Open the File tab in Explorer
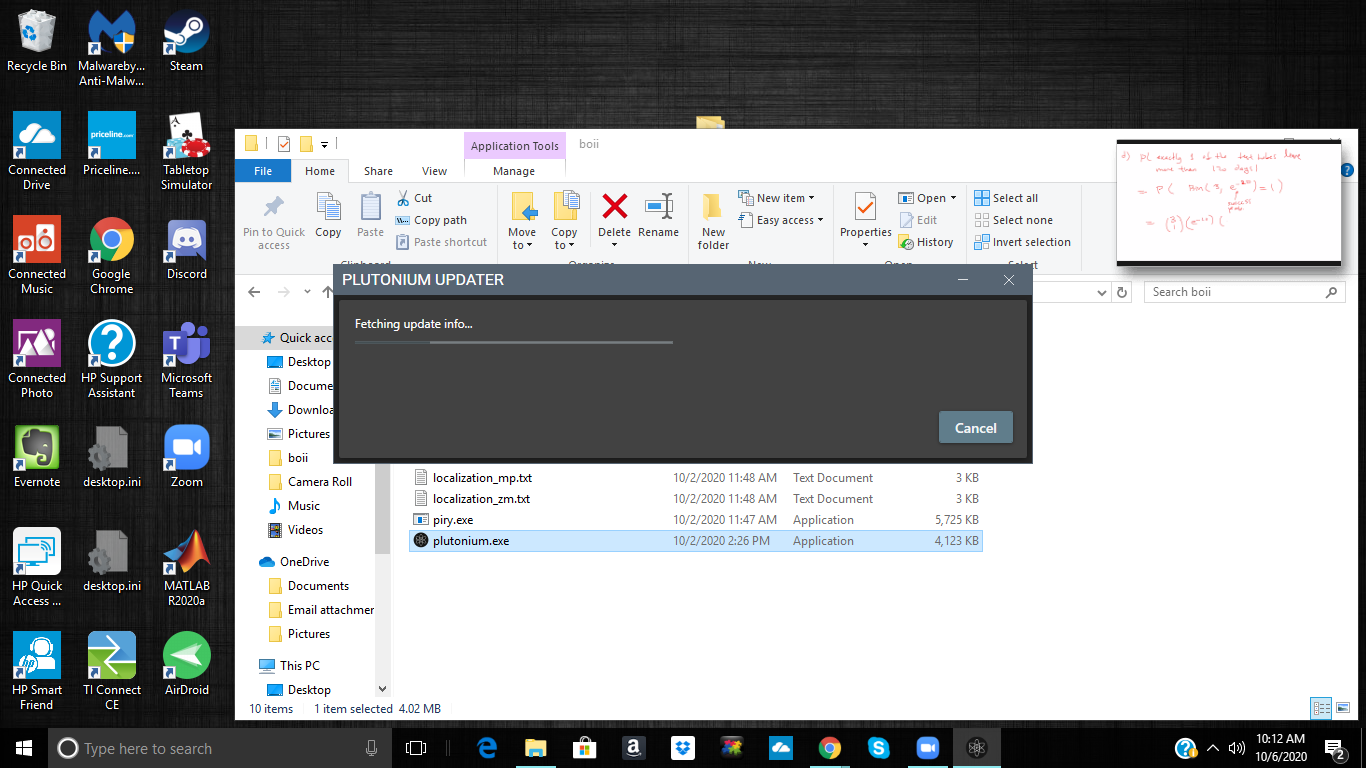 pos(263,171)
